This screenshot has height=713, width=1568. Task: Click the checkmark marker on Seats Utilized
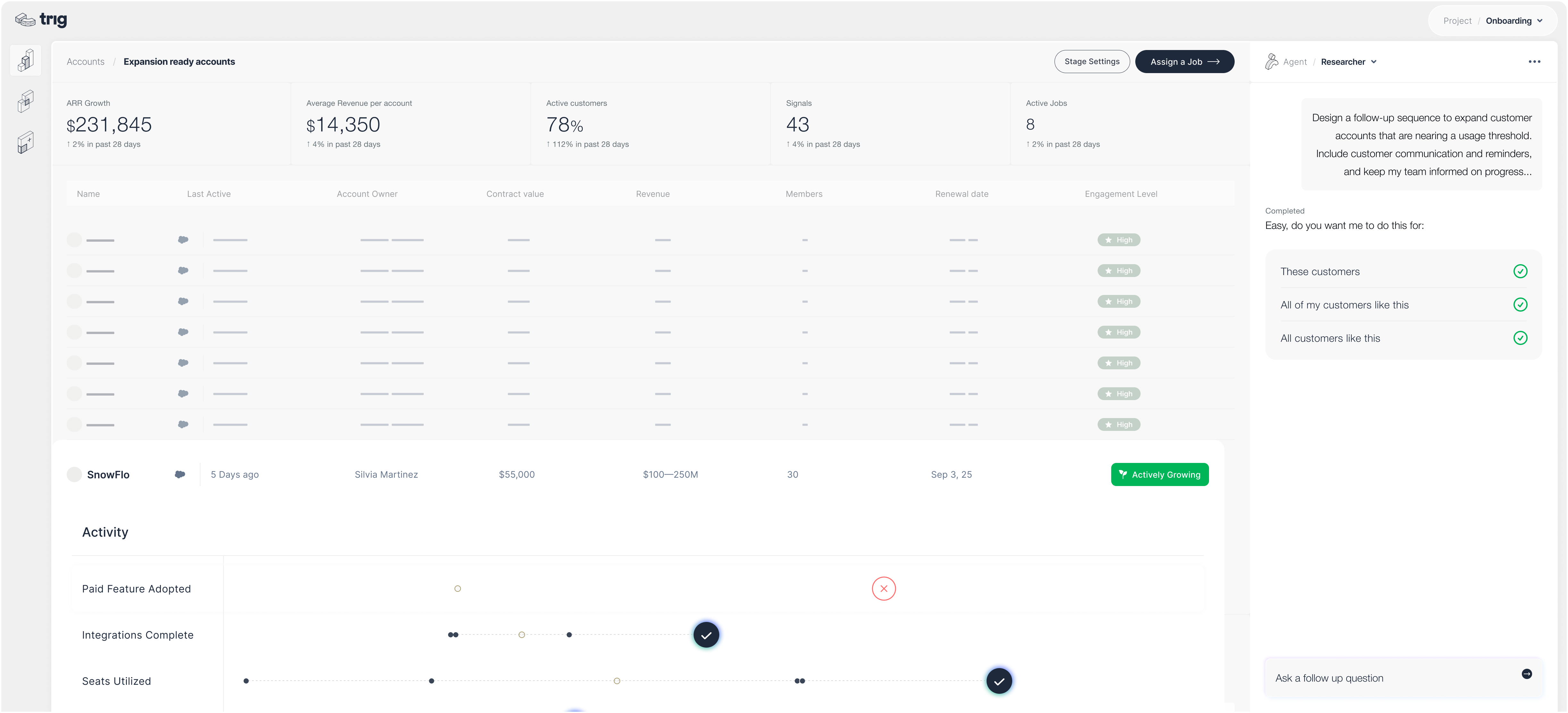[x=999, y=681]
